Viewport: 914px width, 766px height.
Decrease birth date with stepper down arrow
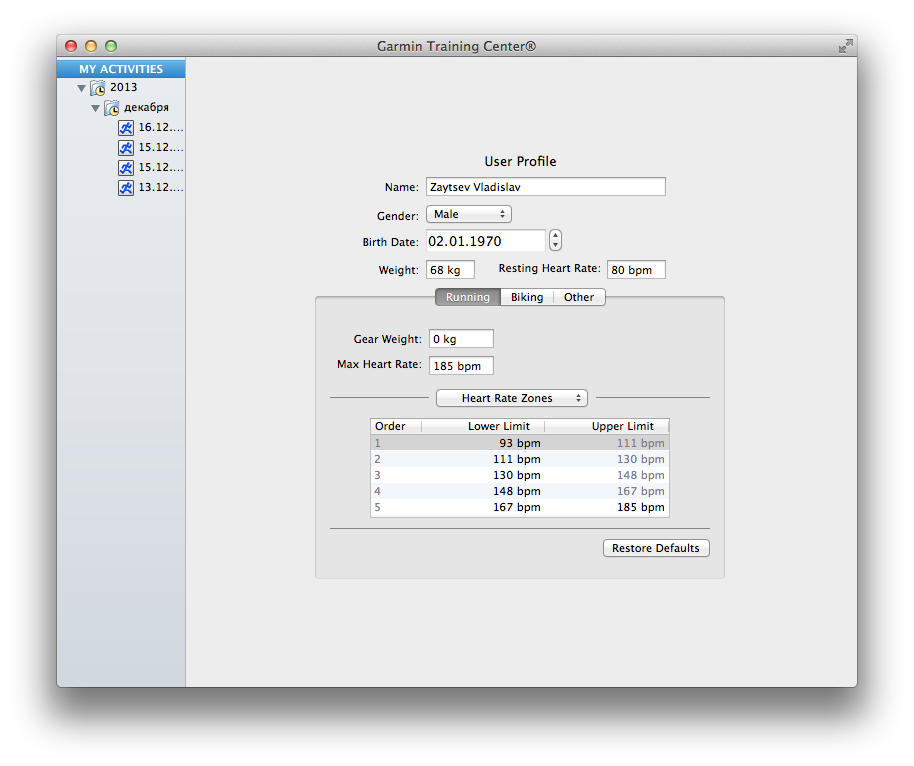tap(556, 245)
